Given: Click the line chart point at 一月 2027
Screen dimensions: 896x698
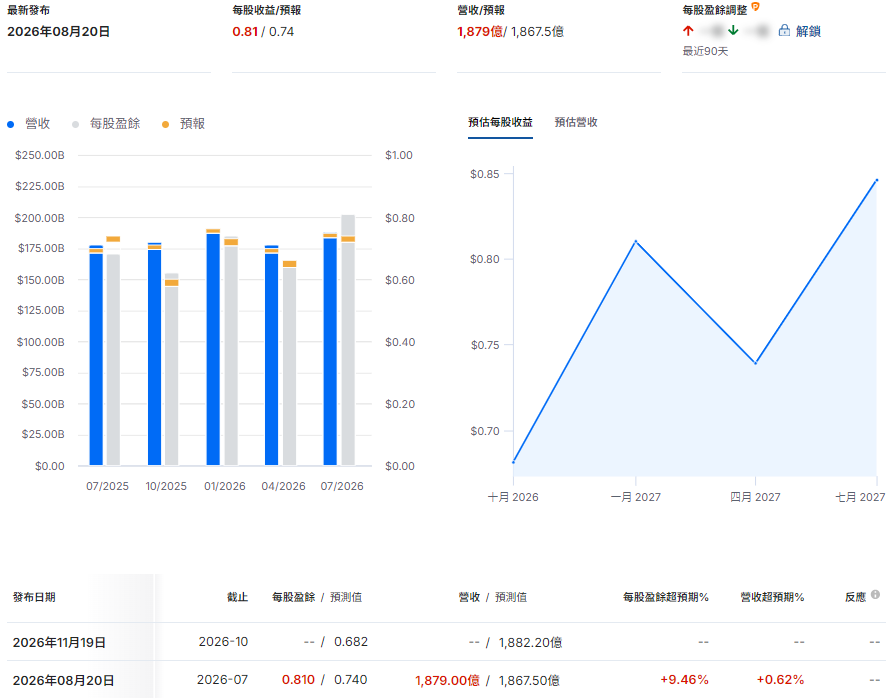Looking at the screenshot, I should click(x=635, y=242).
